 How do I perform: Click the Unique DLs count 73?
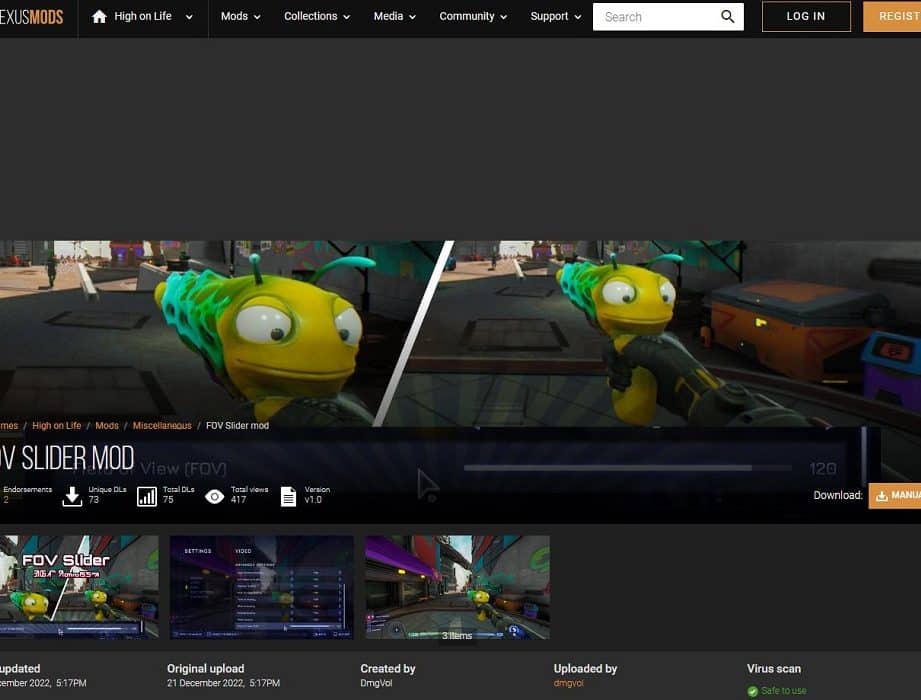point(93,500)
